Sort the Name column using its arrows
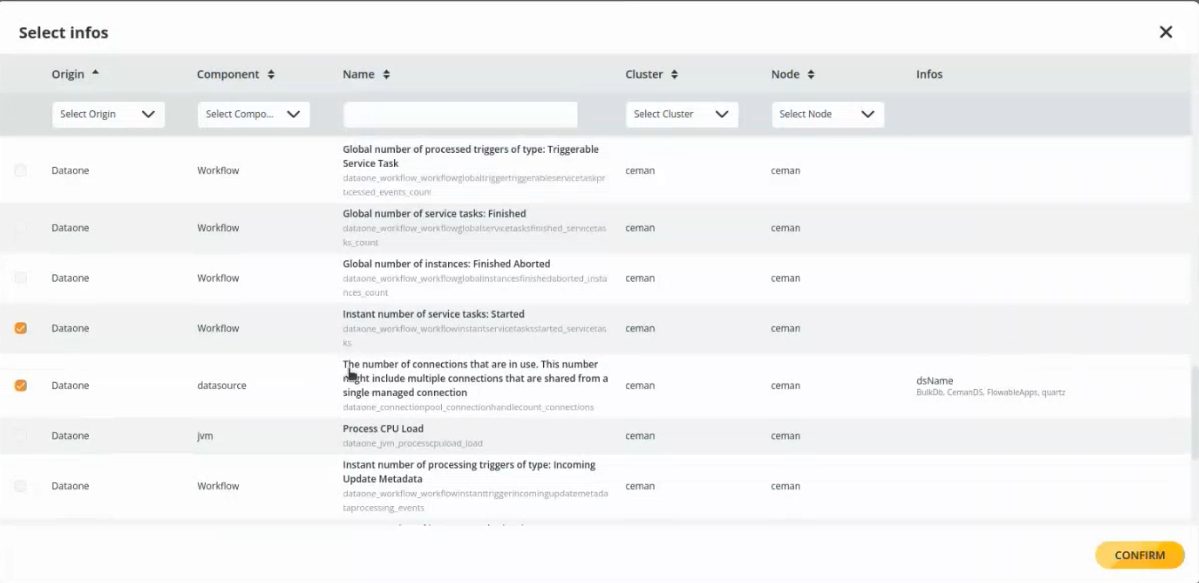1199x583 pixels. point(386,75)
